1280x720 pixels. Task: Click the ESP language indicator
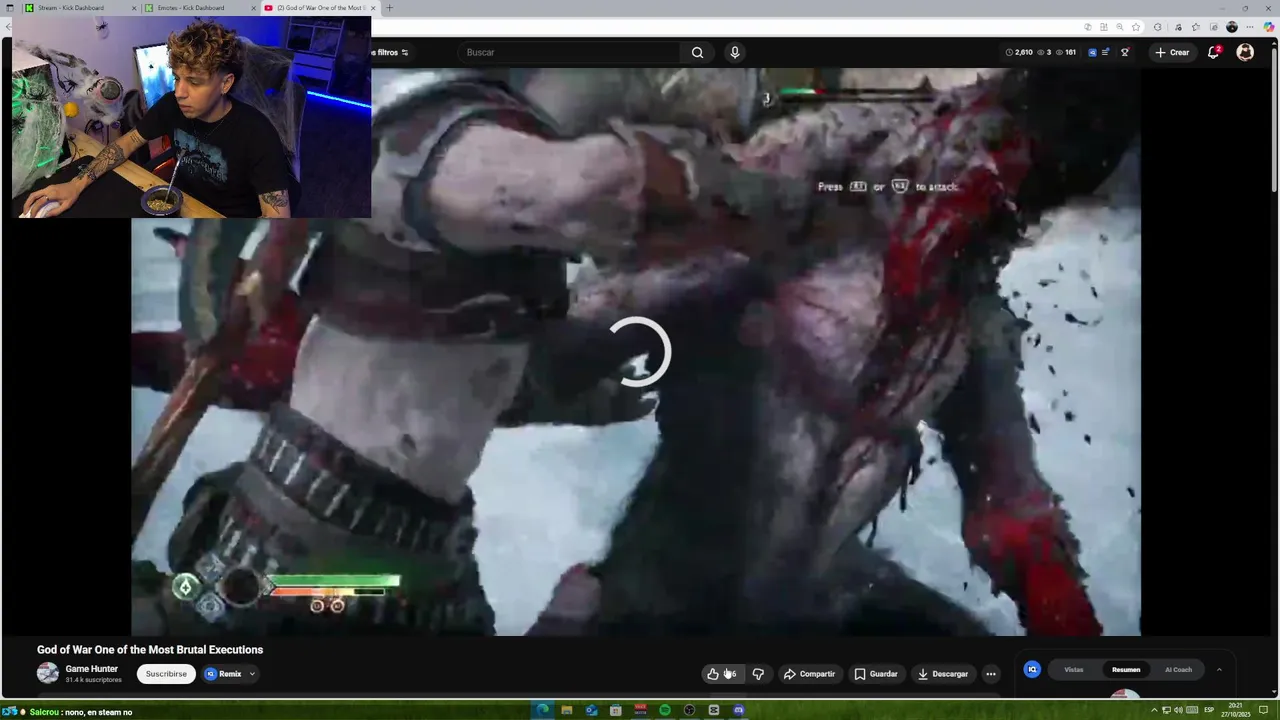coord(1209,710)
